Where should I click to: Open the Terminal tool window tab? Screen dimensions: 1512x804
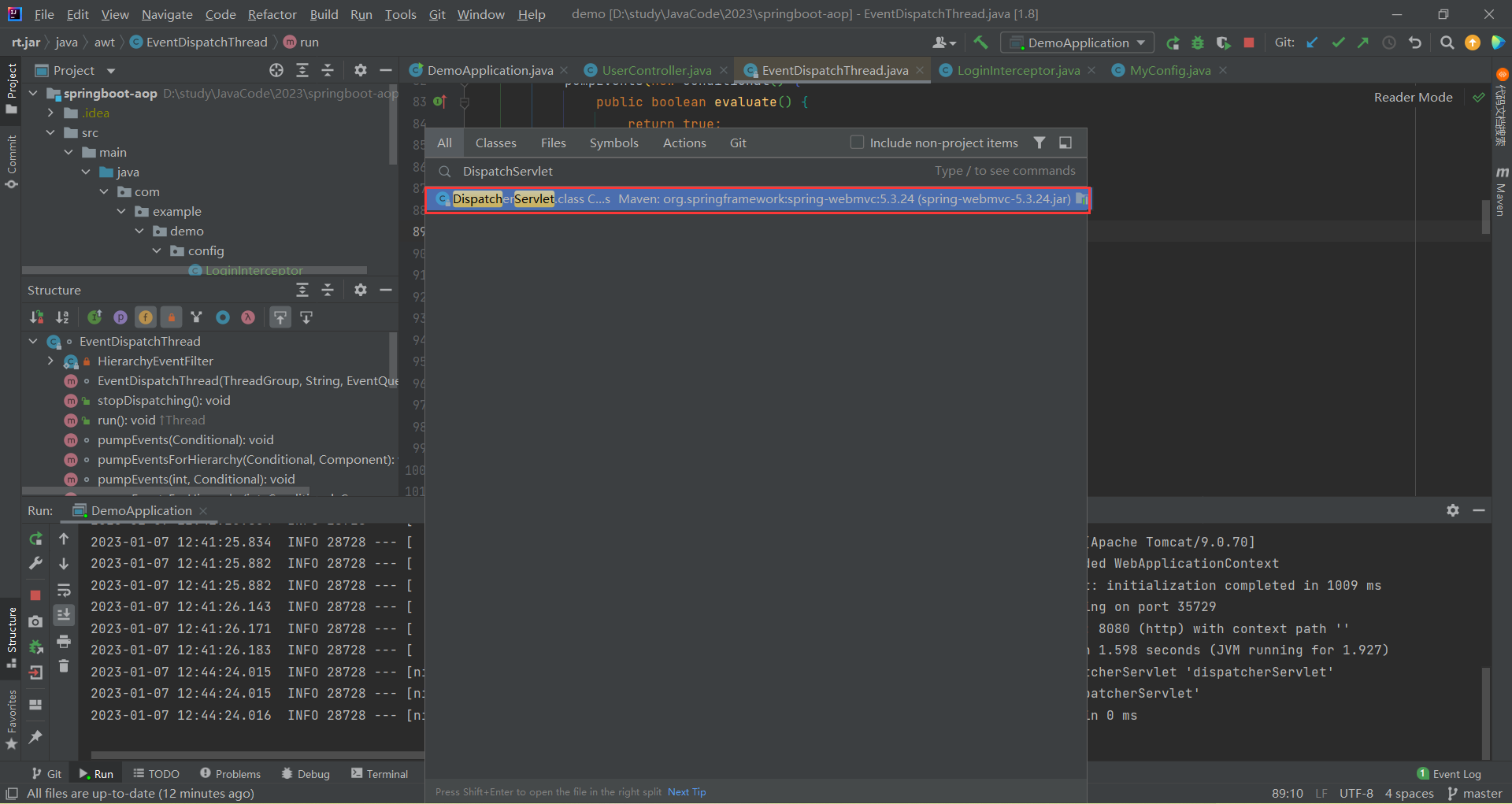380,774
